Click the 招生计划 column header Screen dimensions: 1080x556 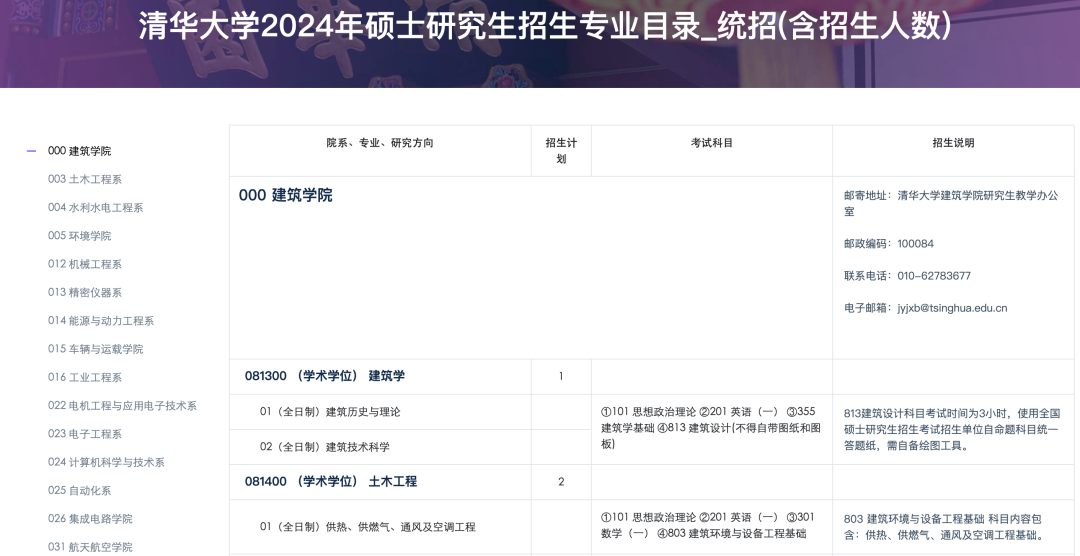pyautogui.click(x=561, y=150)
